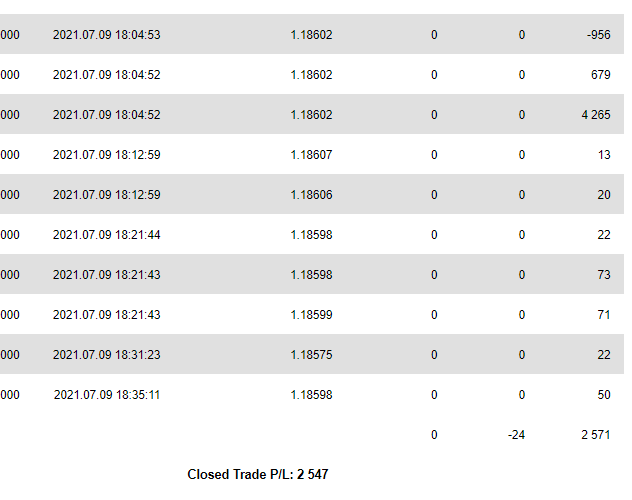This screenshot has height=500, width=632.
Task: Click the timestamp 2021.07.09 18:21:44
Action: pos(106,235)
